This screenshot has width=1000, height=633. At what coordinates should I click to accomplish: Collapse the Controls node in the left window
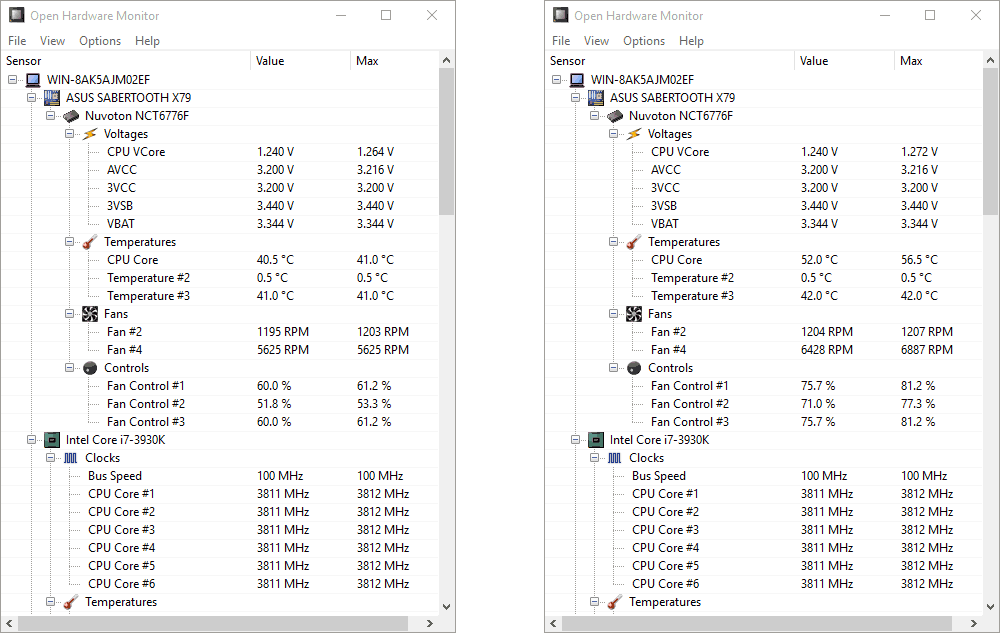[x=70, y=368]
